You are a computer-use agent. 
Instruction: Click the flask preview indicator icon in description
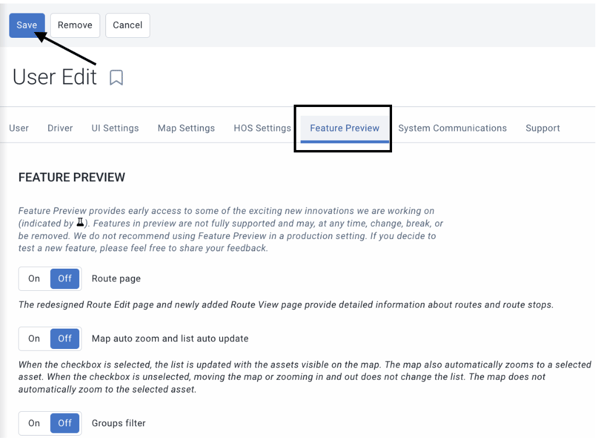click(x=80, y=222)
